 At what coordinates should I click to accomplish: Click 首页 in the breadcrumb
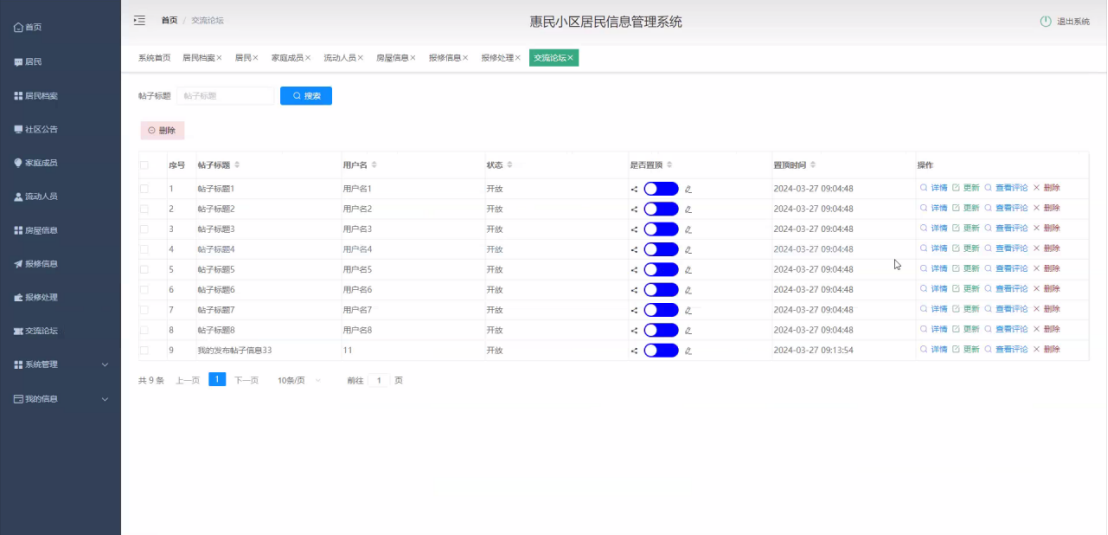pos(170,20)
